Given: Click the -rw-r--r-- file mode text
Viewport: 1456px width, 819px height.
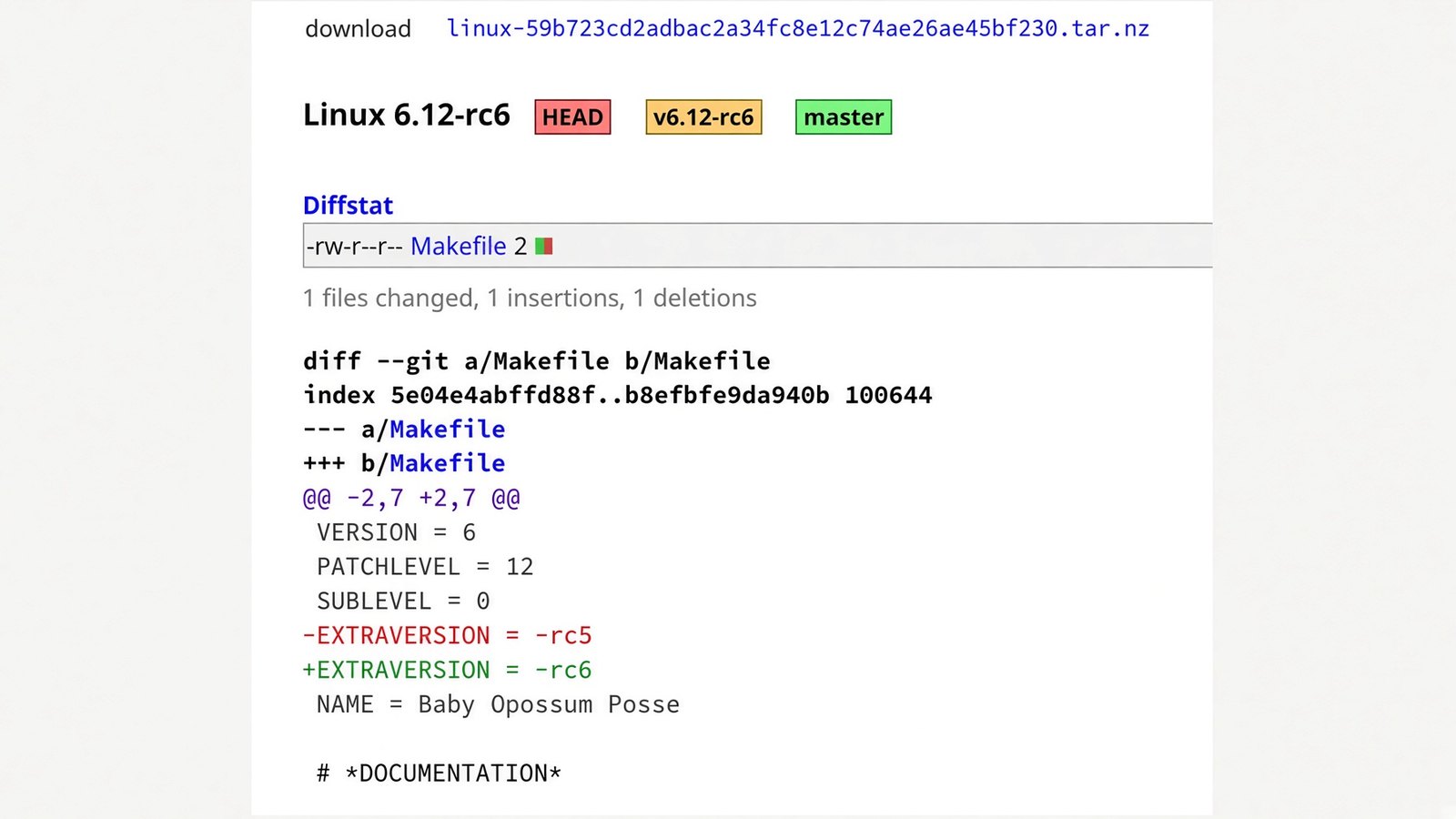Looking at the screenshot, I should point(354,246).
